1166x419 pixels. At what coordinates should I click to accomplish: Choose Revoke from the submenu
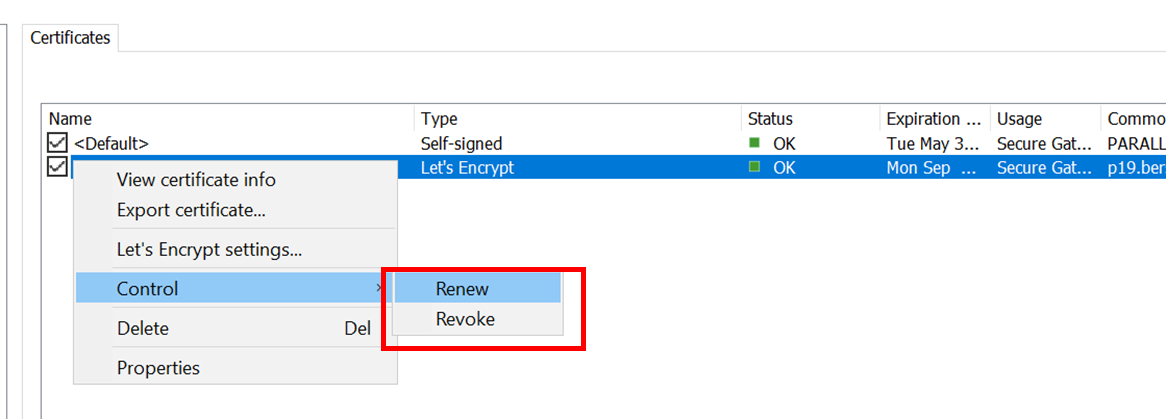(x=477, y=319)
